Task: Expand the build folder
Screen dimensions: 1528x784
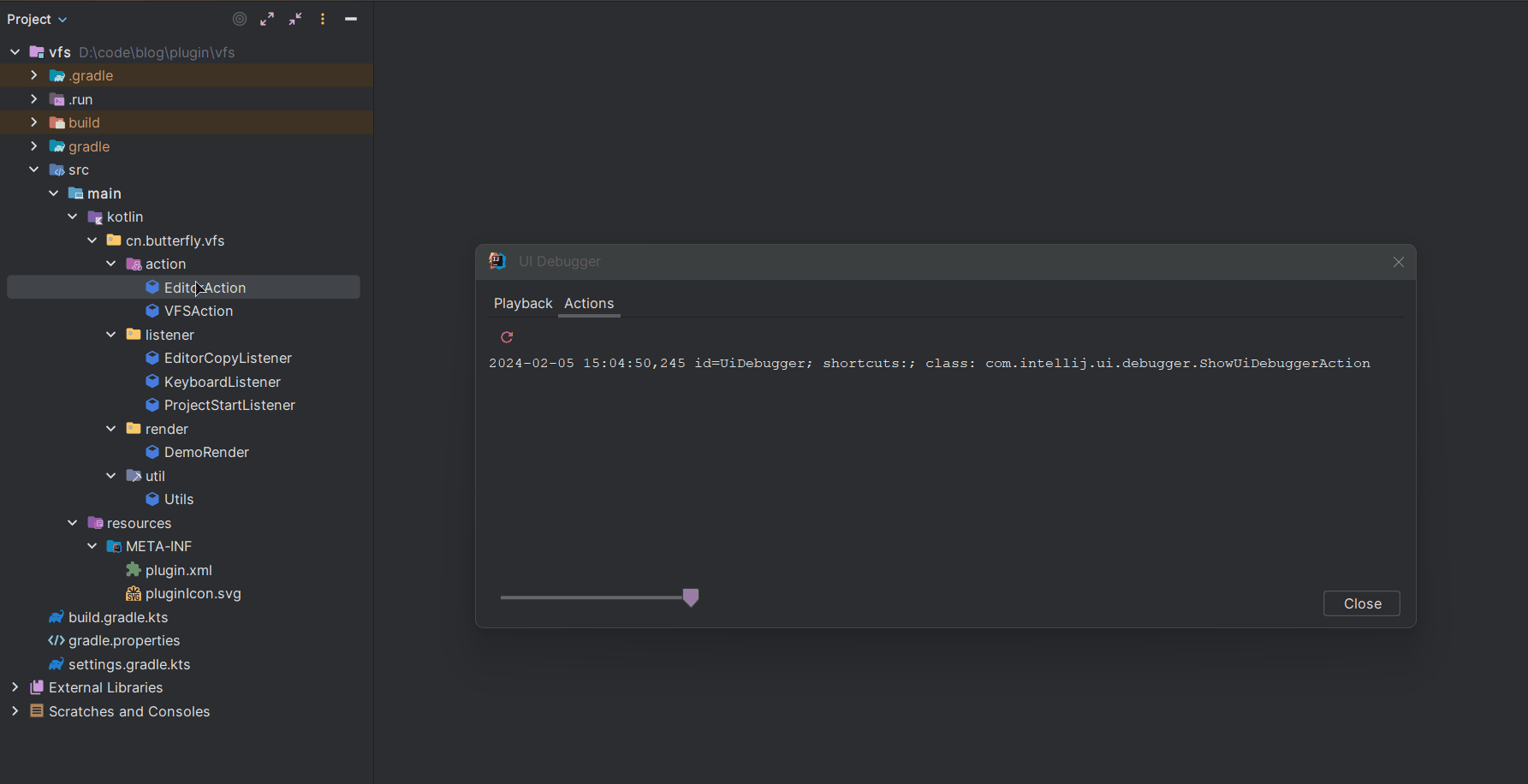Action: point(34,122)
